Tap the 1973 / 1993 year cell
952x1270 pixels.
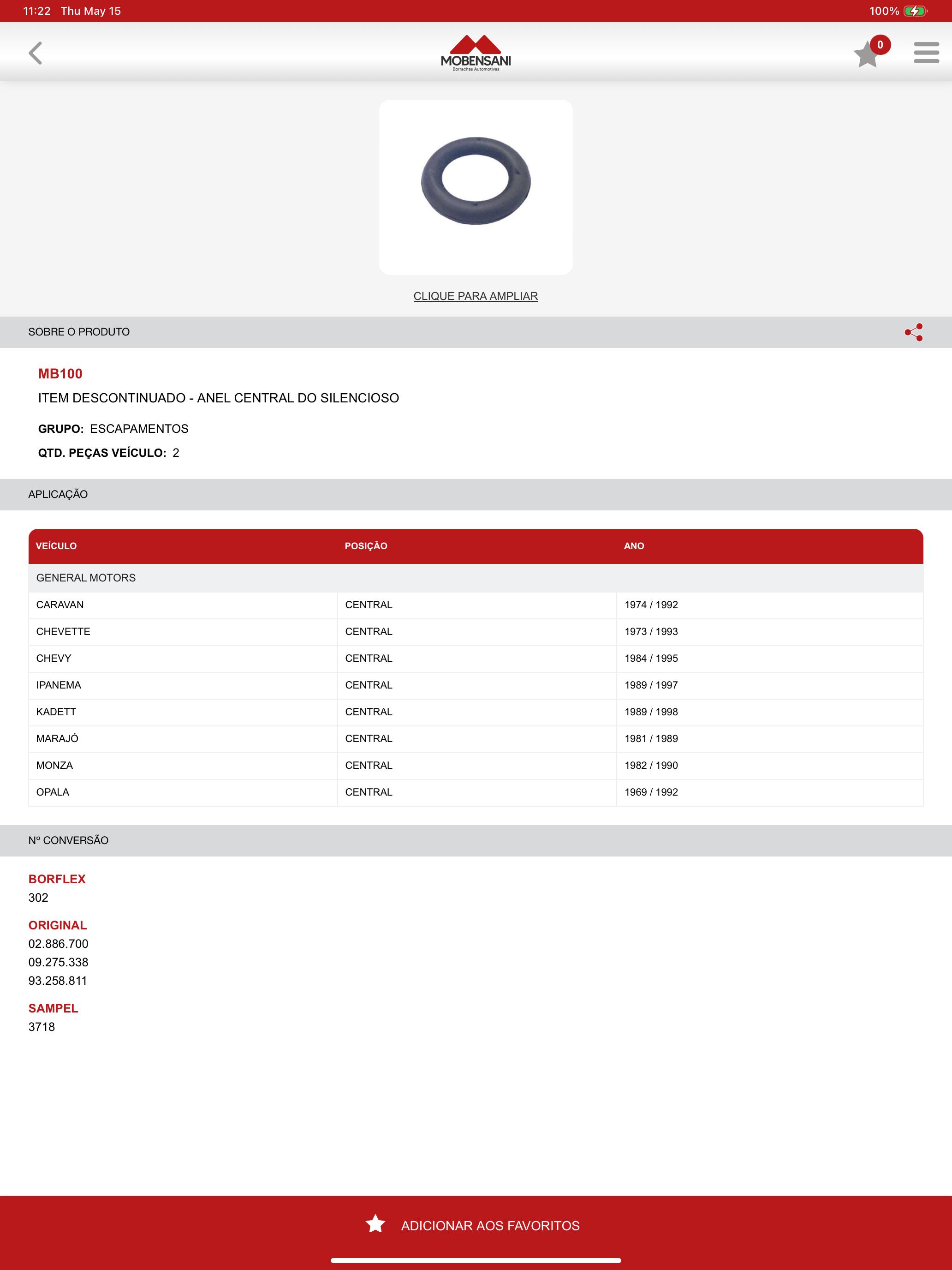pyautogui.click(x=770, y=632)
